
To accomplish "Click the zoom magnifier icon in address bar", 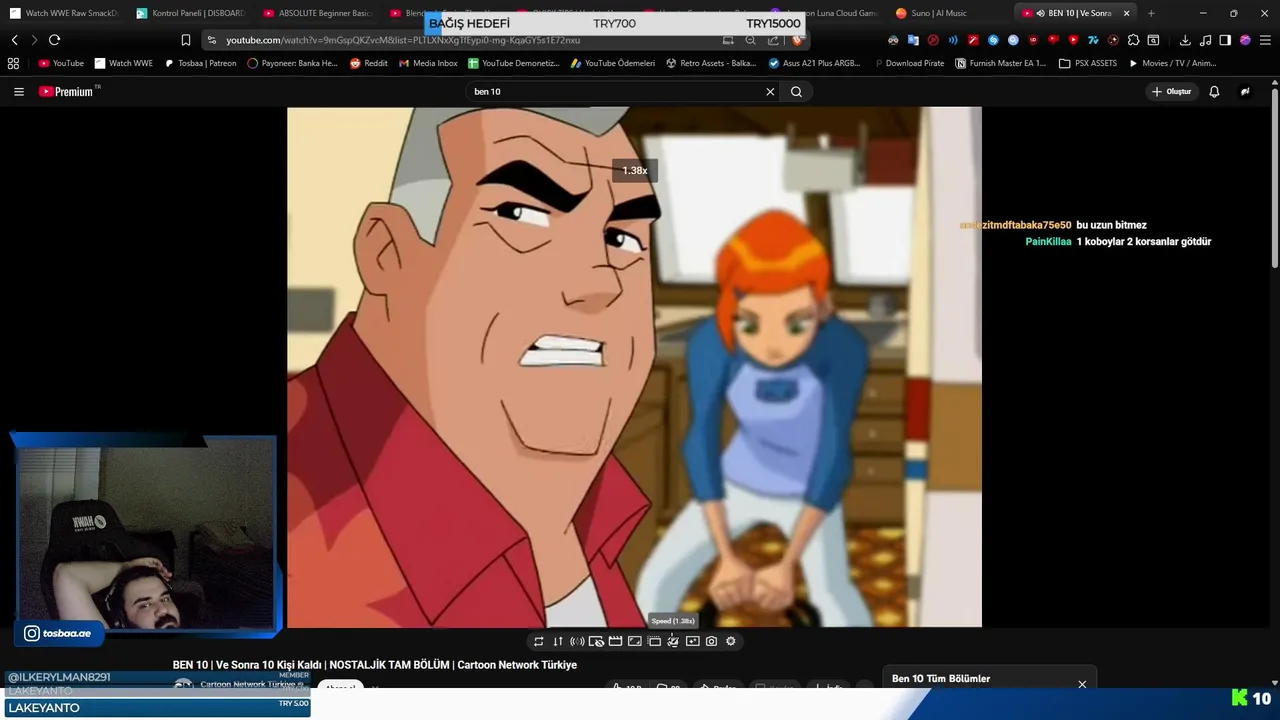I will click(x=751, y=40).
